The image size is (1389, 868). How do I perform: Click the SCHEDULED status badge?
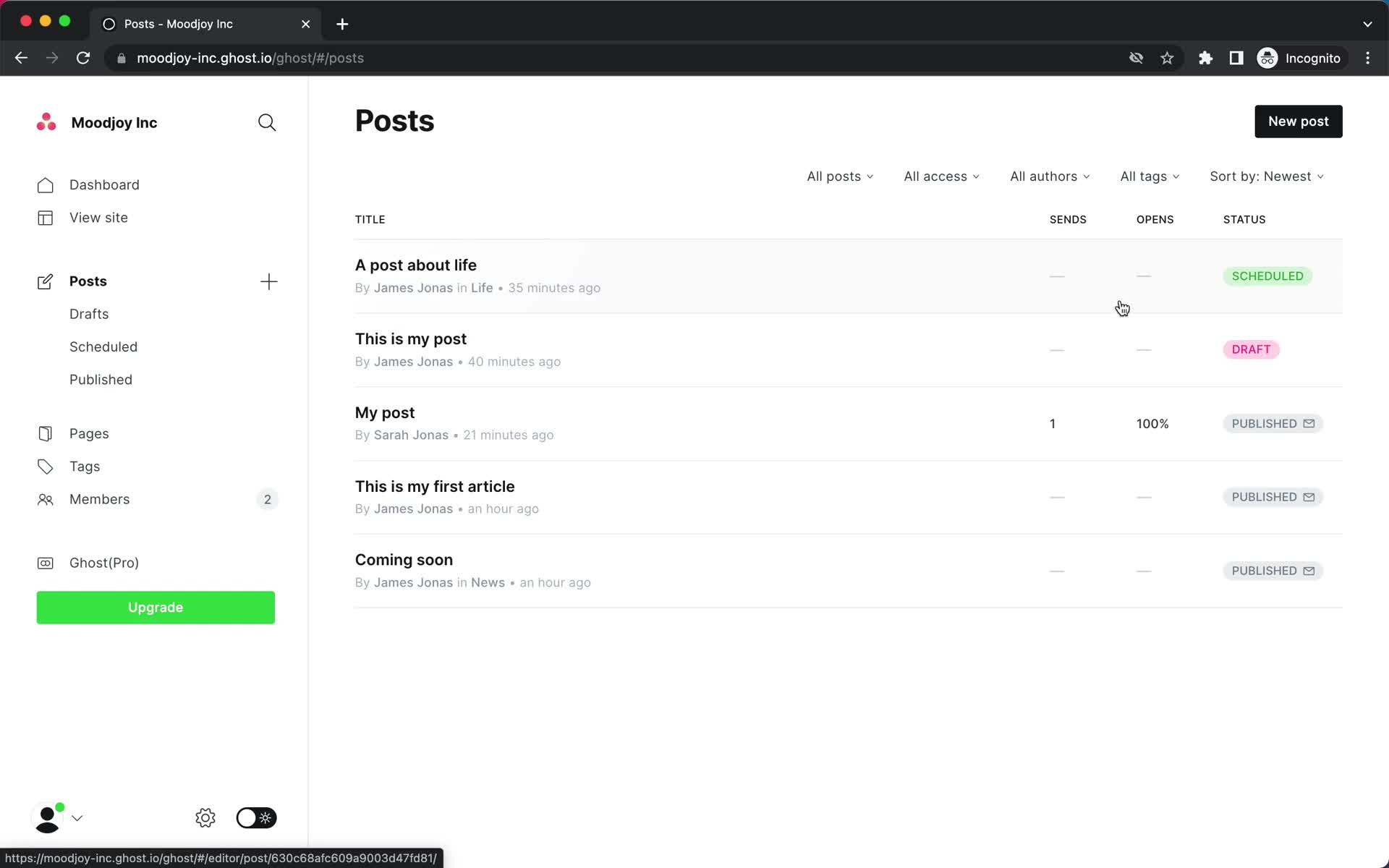point(1267,276)
